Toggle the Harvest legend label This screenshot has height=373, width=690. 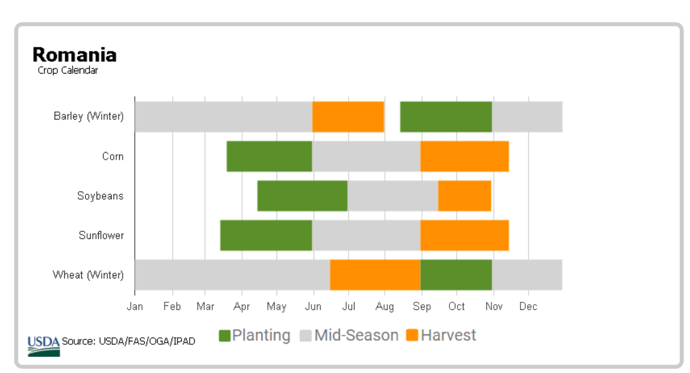point(448,335)
